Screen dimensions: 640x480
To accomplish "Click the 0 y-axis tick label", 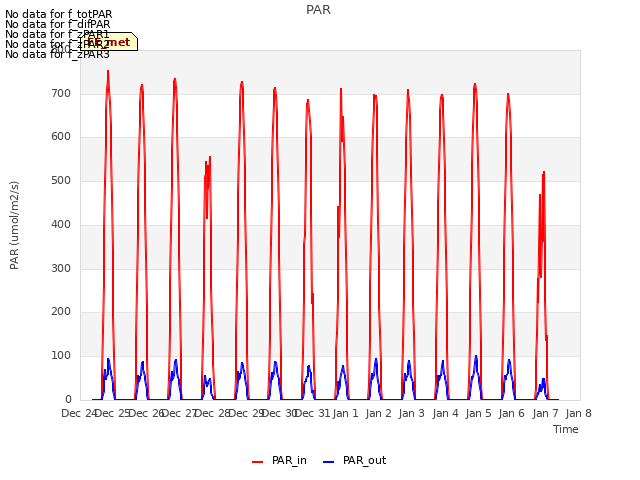I will click(68, 400).
